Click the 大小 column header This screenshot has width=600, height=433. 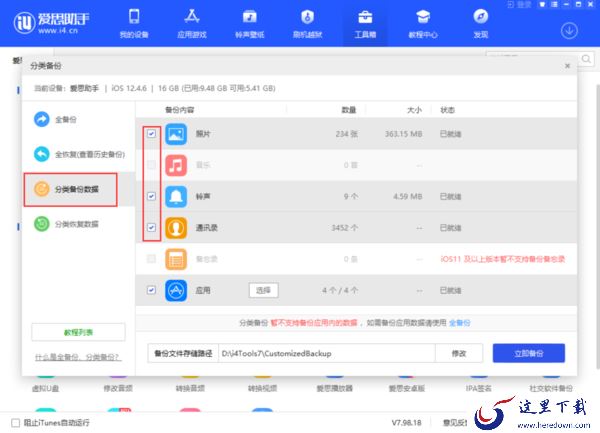414,110
